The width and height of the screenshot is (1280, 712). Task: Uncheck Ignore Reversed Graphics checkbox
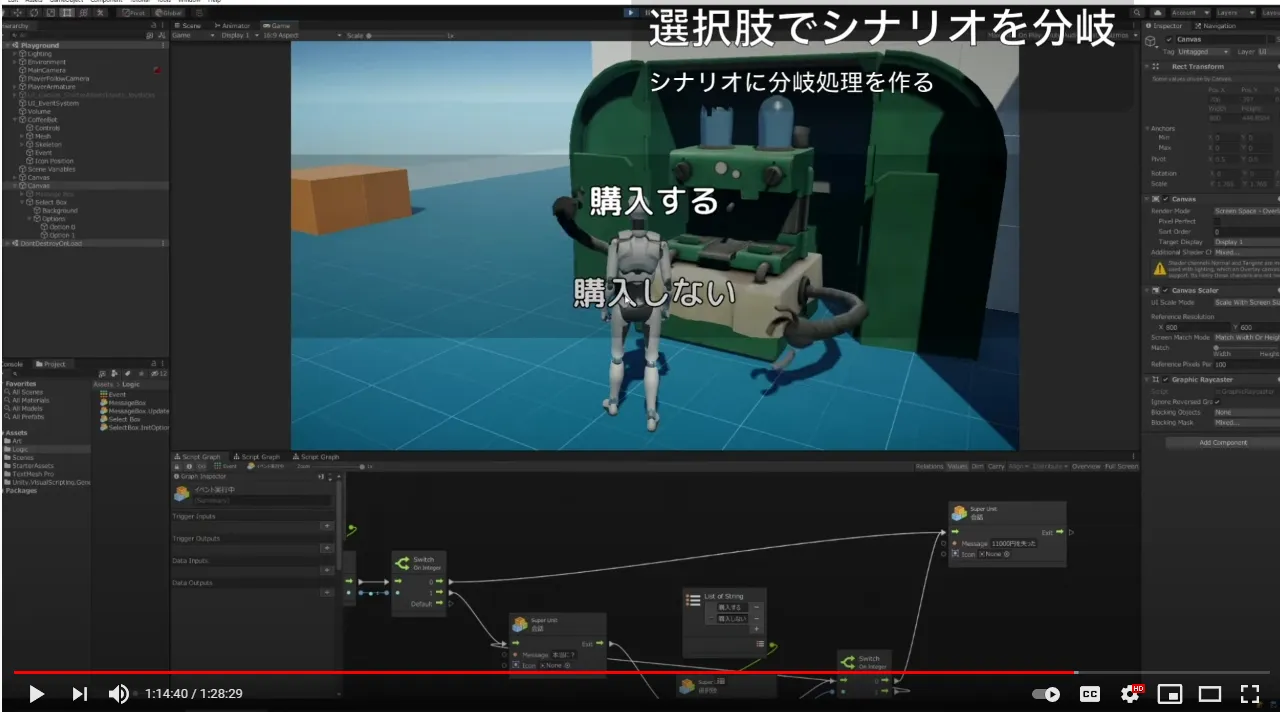(x=1217, y=402)
